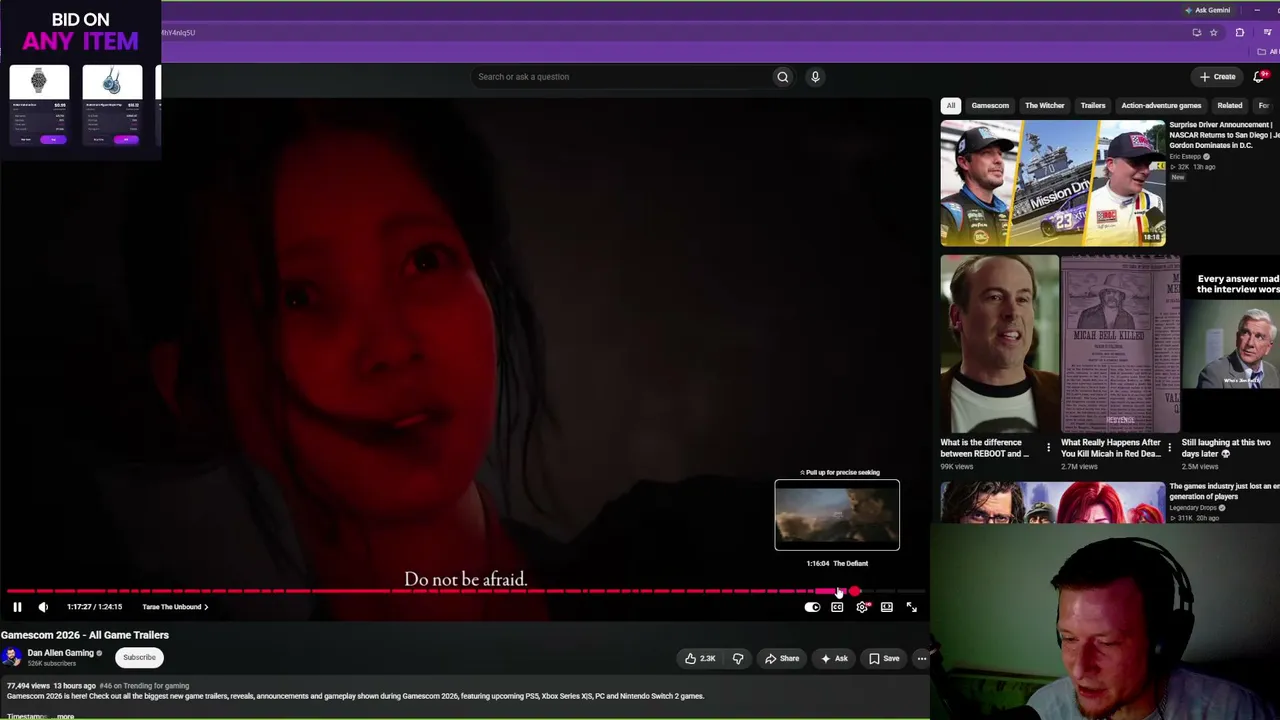Image resolution: width=1280 pixels, height=720 pixels.
Task: Click the Create button in YouTube header
Action: [1218, 77]
